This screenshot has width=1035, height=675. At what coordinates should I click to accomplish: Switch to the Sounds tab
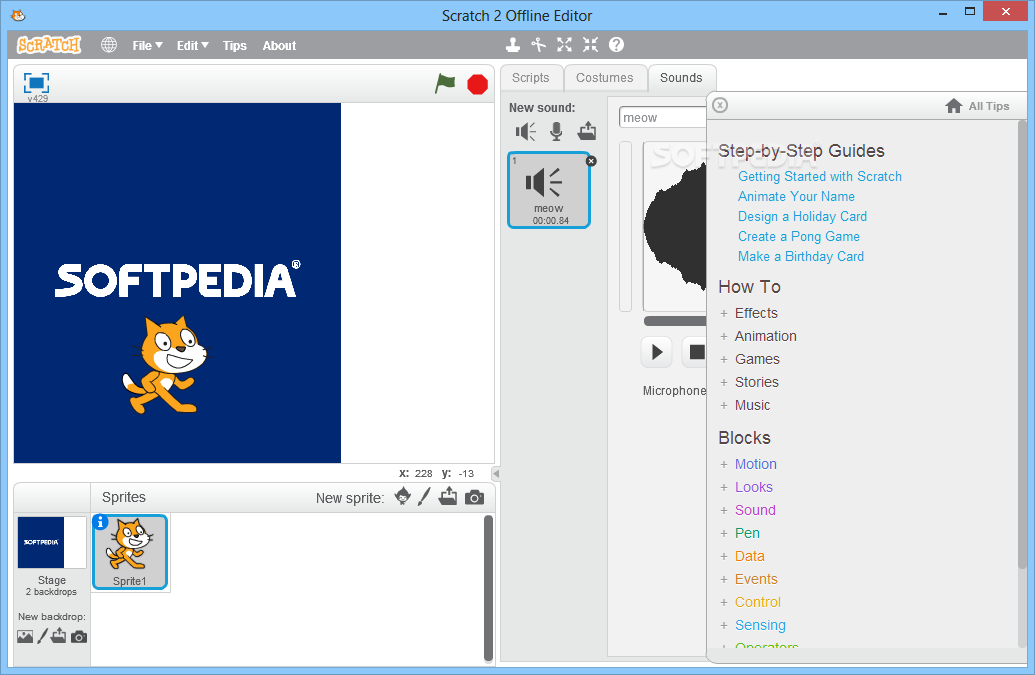click(681, 78)
